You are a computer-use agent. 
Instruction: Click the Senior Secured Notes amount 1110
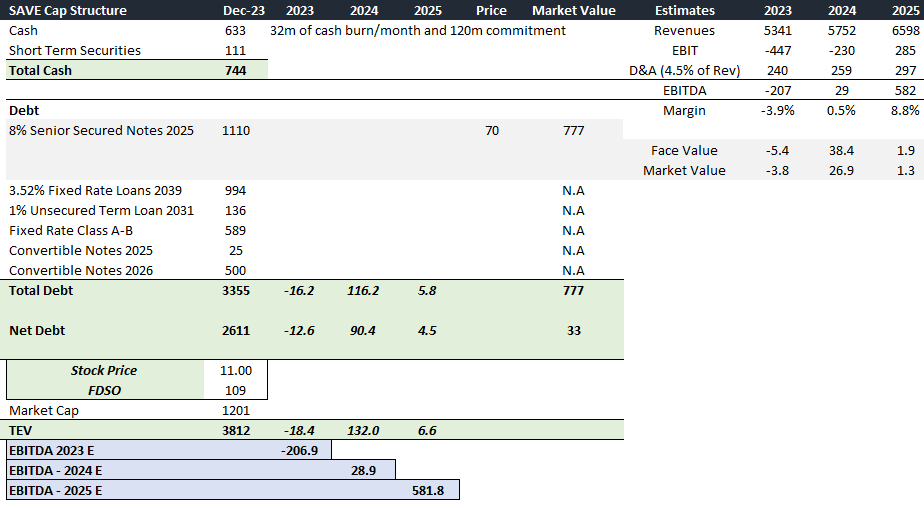tap(236, 131)
